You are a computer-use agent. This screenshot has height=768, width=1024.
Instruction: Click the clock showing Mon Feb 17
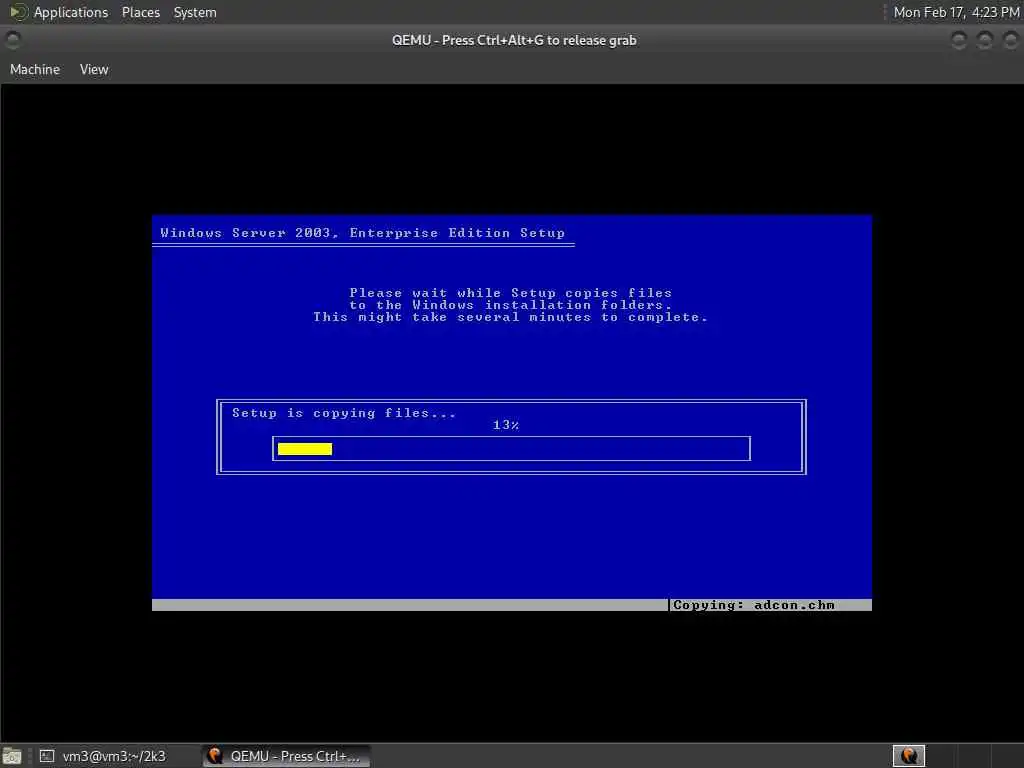(956, 12)
